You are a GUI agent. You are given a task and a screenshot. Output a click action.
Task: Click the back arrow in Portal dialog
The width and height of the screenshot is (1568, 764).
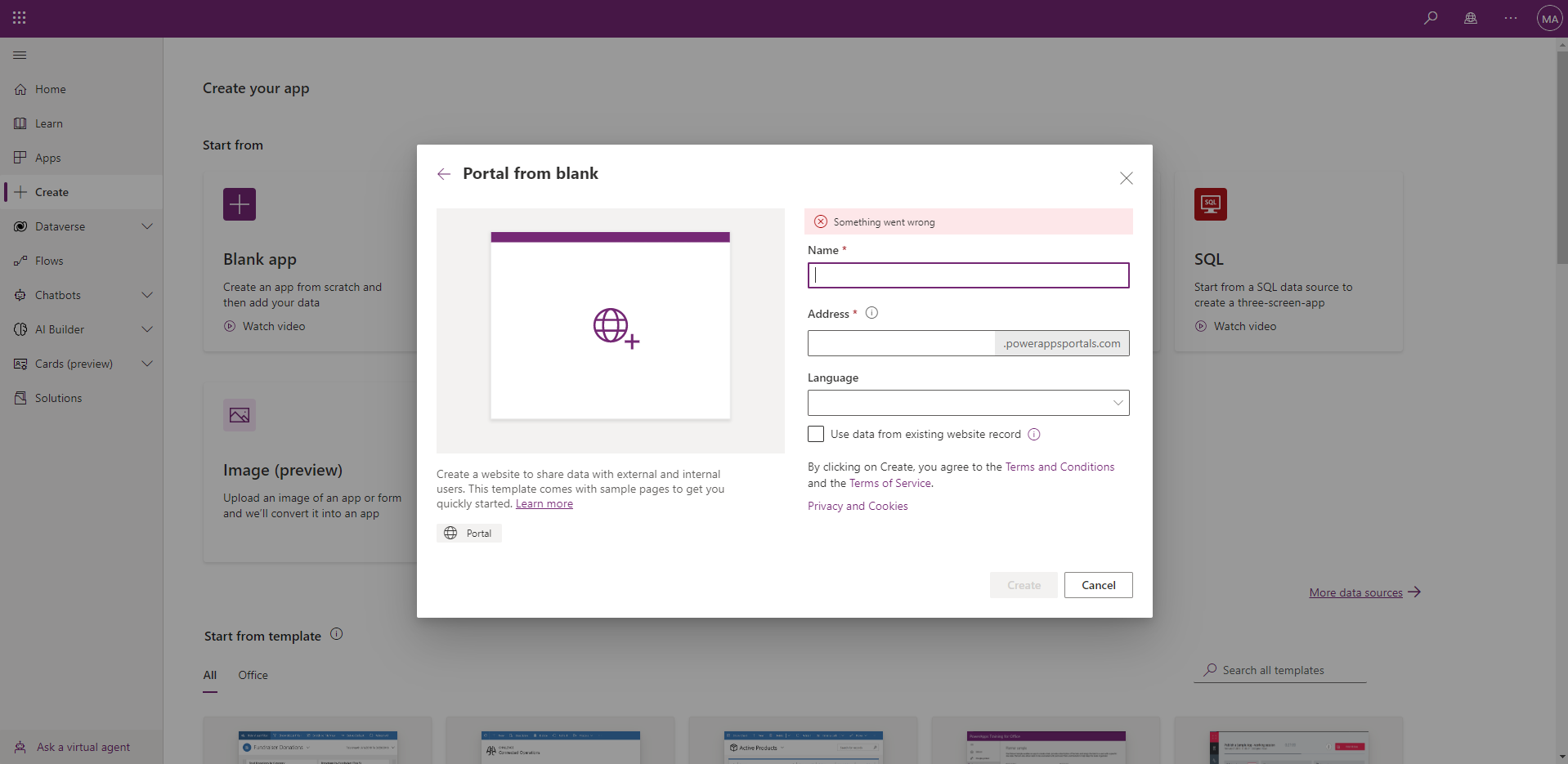pyautogui.click(x=444, y=174)
